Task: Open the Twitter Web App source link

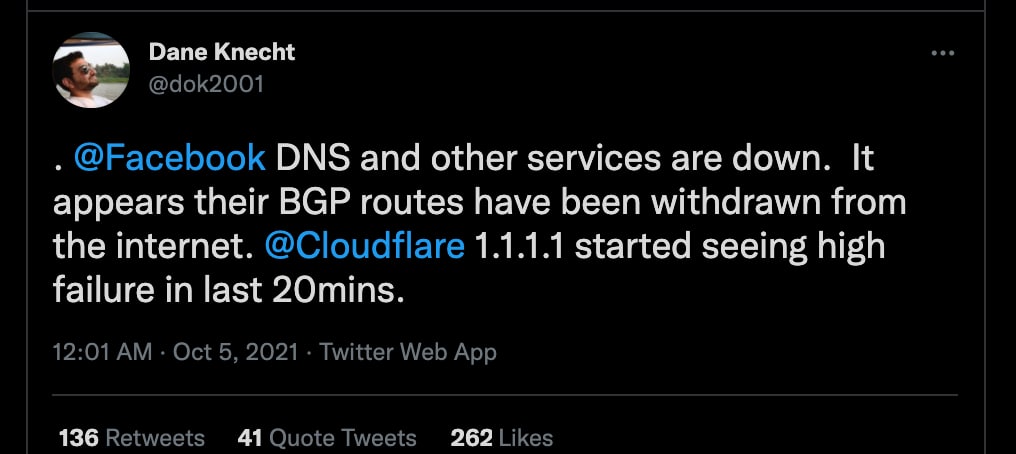Action: point(408,352)
